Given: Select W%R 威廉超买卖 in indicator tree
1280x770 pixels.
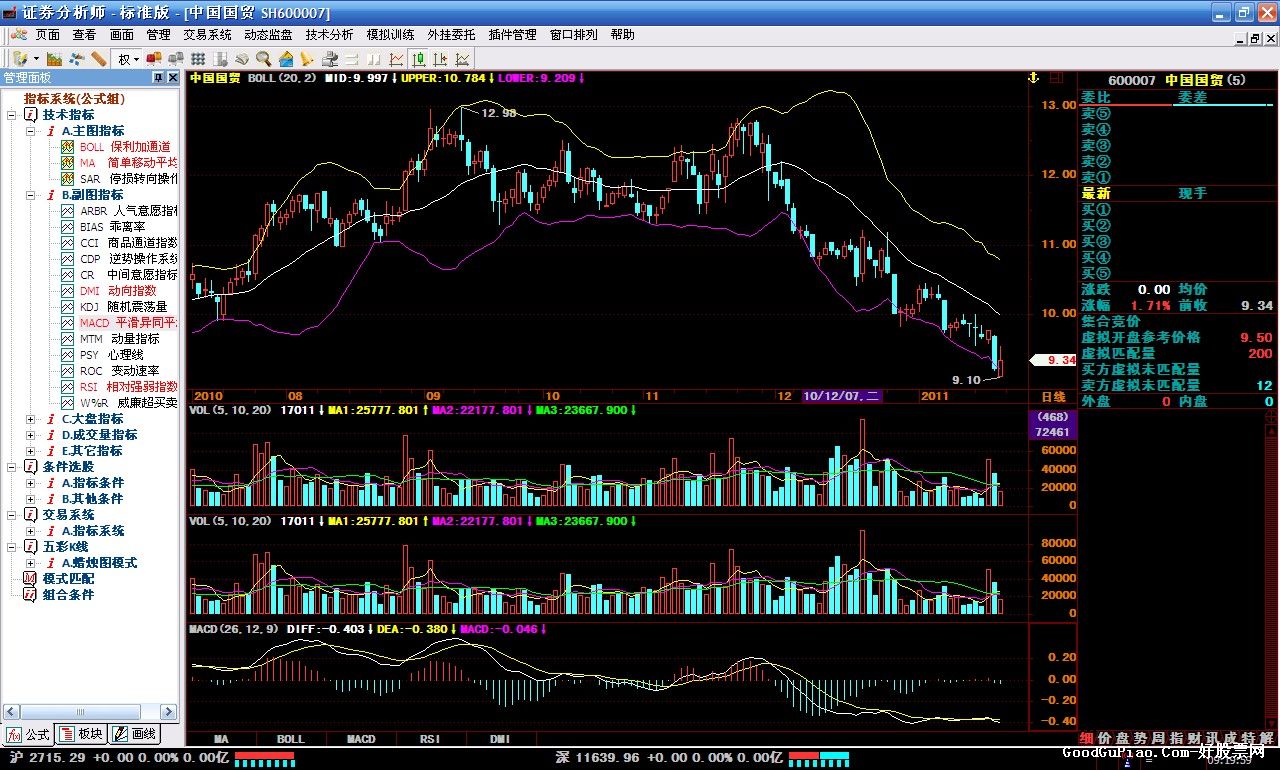Looking at the screenshot, I should click(128, 403).
